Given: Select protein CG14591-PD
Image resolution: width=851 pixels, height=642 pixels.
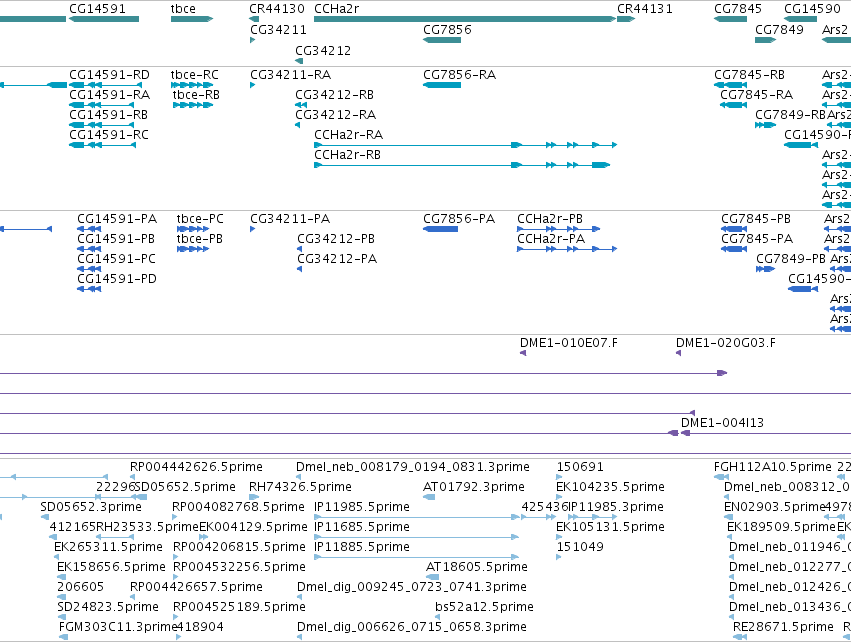Looking at the screenshot, I should tap(117, 279).
